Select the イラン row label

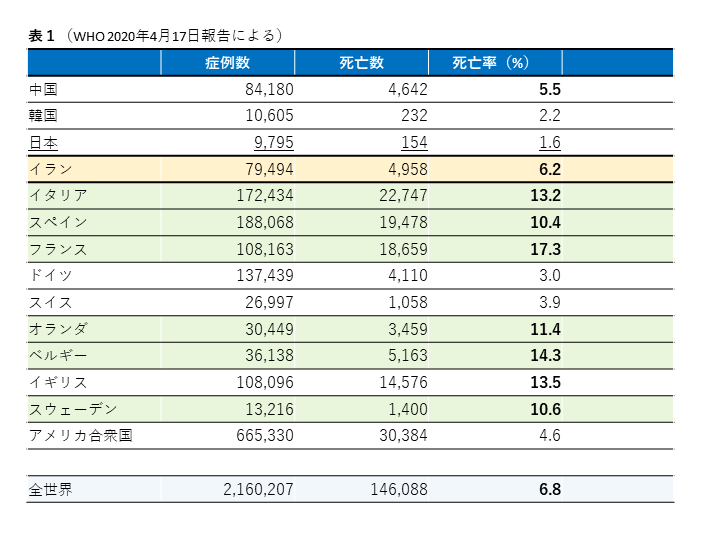(51, 169)
